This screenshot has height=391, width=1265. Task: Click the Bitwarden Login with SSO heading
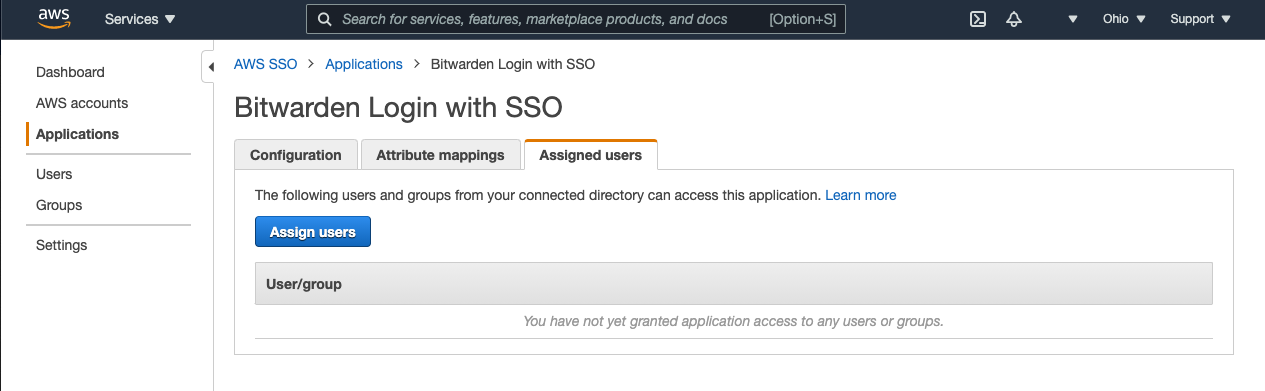[x=398, y=107]
